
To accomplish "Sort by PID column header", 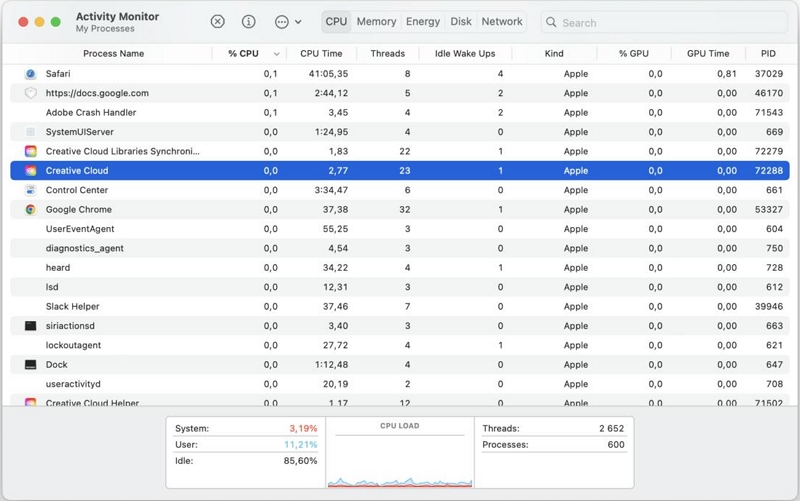I will click(768, 54).
